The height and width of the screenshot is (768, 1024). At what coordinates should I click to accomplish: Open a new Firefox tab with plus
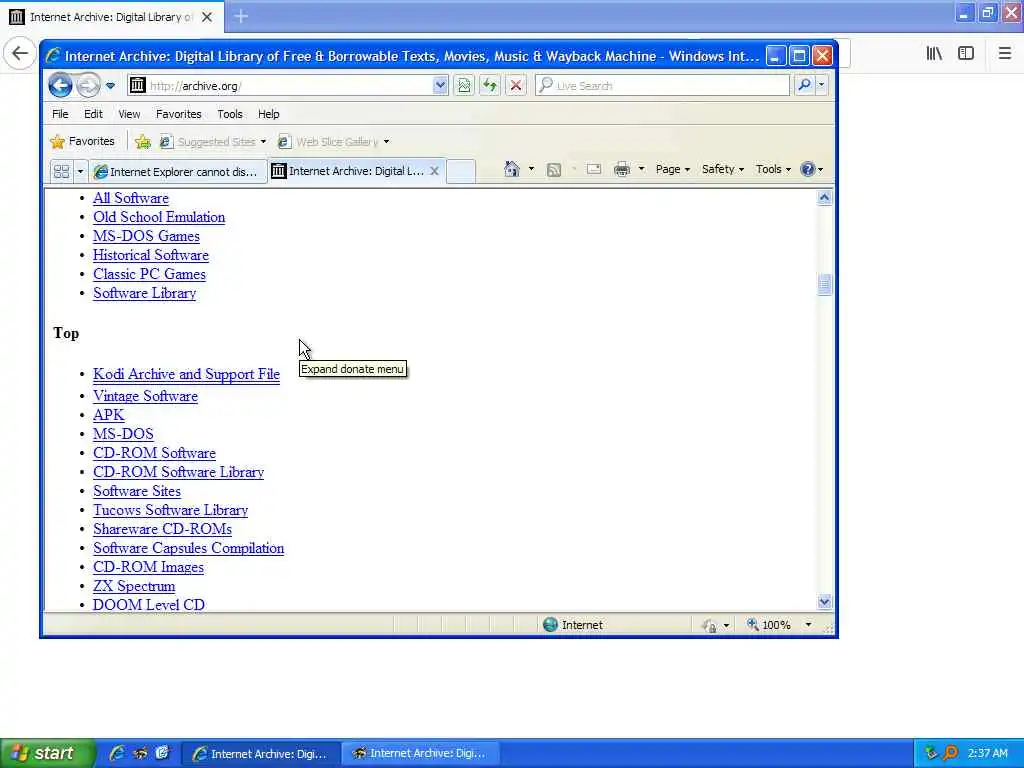click(241, 16)
